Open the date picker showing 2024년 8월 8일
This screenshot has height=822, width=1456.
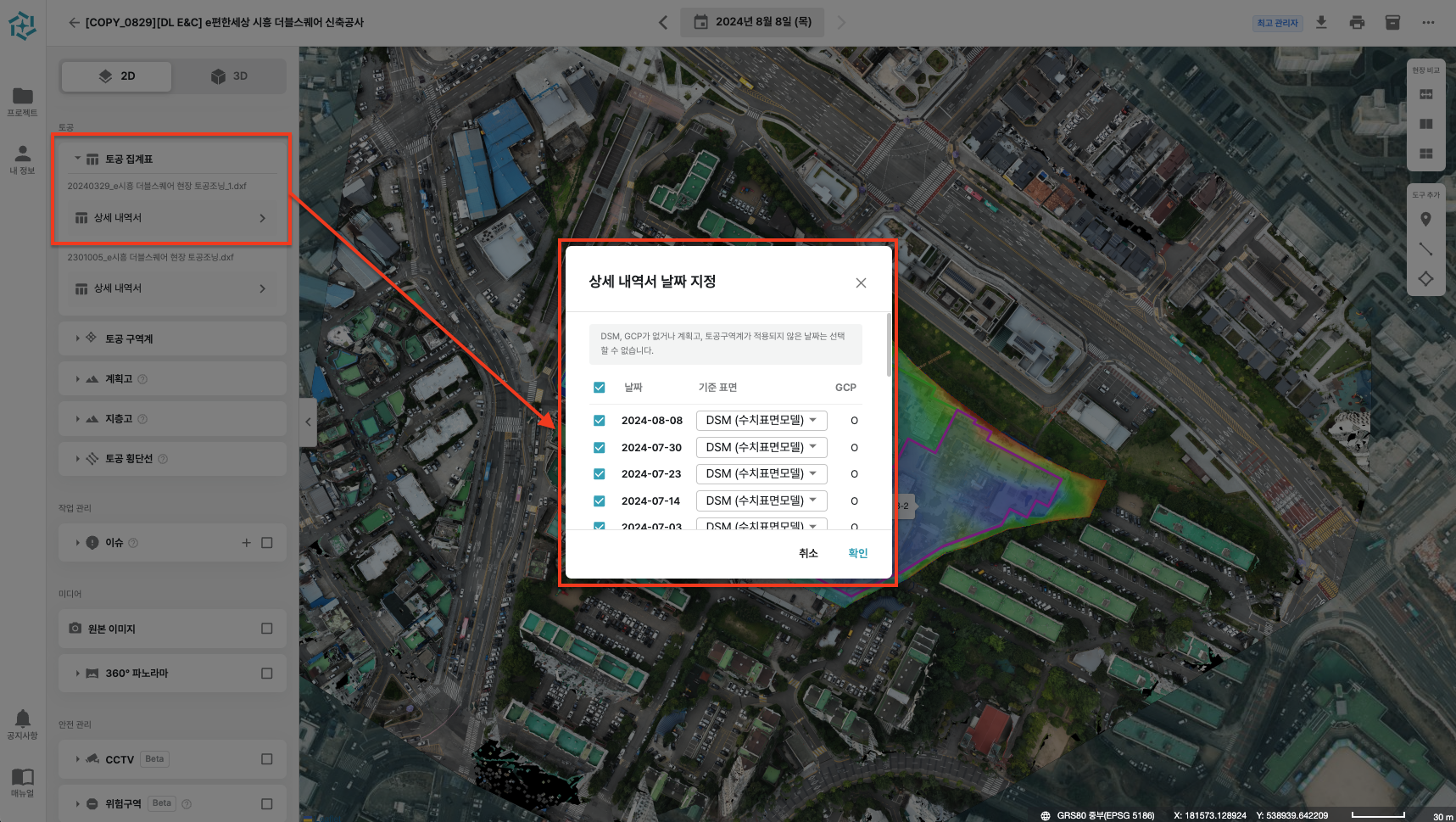click(753, 22)
